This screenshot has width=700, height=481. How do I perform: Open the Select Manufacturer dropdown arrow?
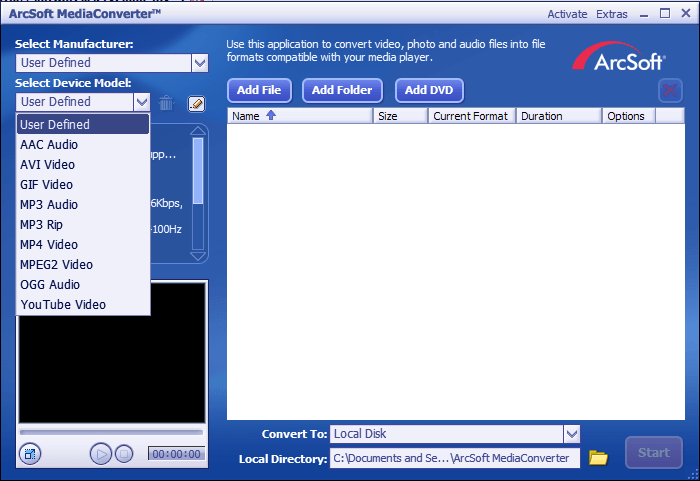[x=200, y=63]
